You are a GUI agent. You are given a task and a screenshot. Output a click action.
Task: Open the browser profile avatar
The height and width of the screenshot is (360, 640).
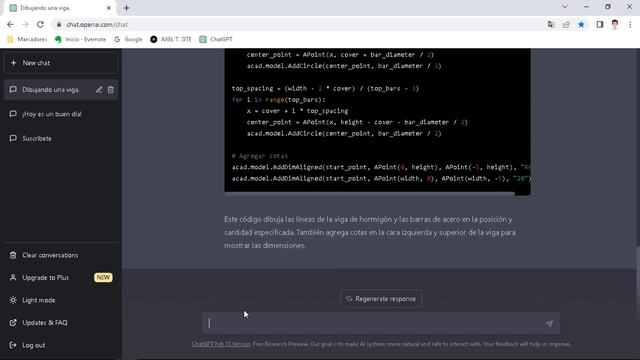pyautogui.click(x=615, y=24)
